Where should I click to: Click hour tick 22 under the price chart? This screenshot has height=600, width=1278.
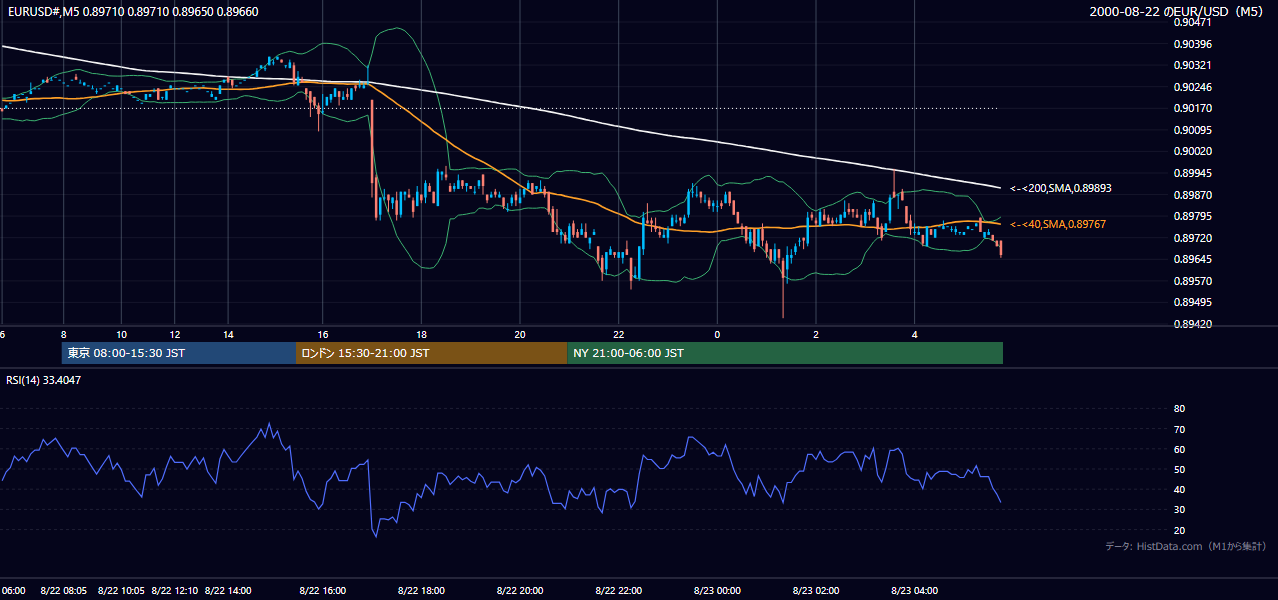618,334
